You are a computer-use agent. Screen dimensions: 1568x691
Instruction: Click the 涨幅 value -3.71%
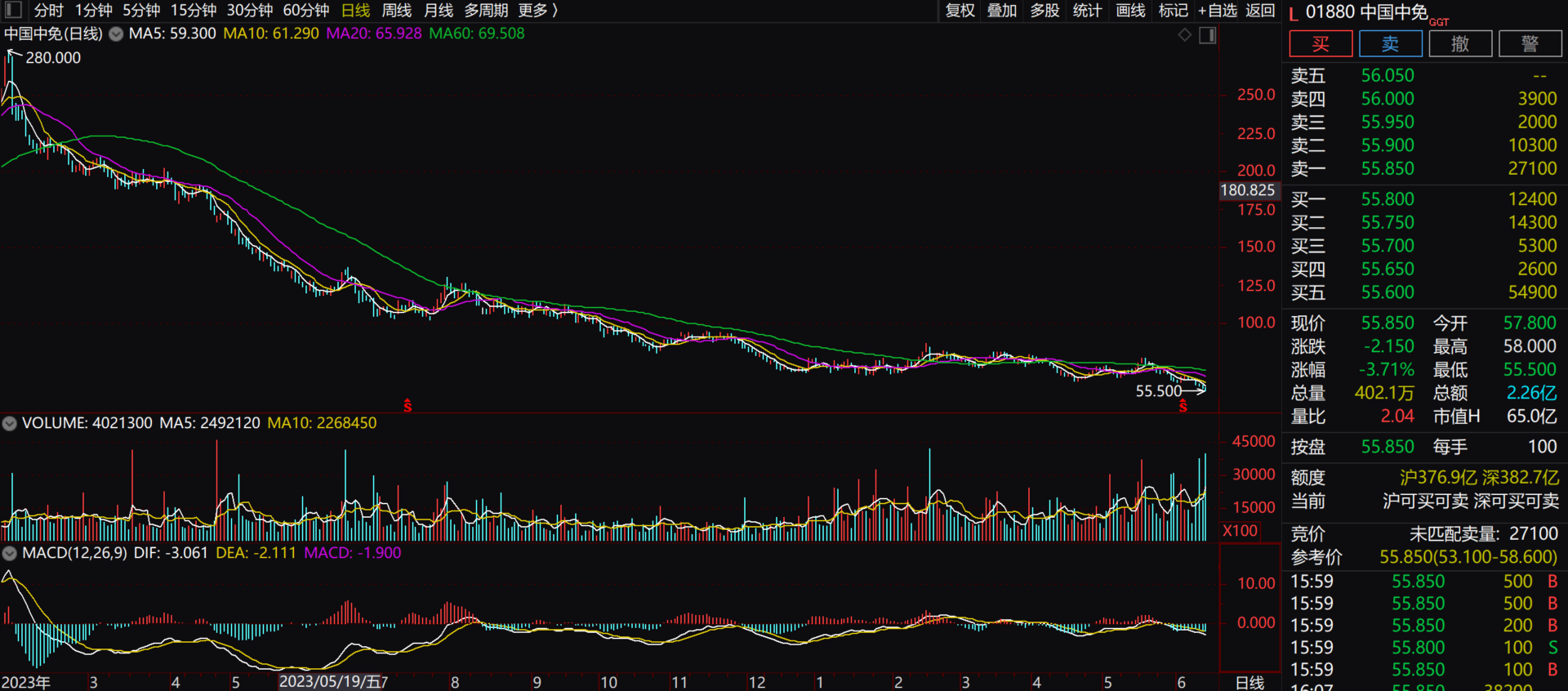1386,370
